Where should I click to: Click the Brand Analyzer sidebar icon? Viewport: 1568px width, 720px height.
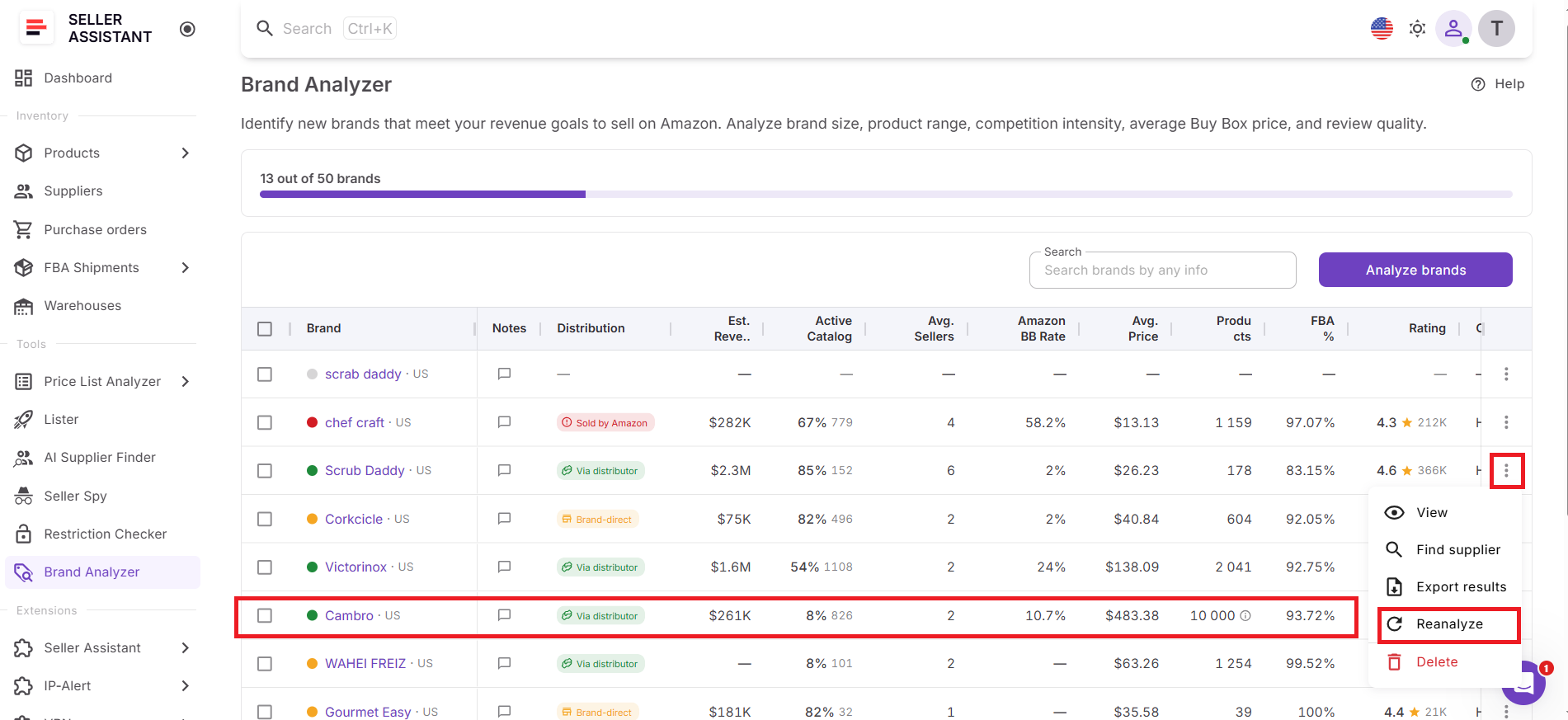(24, 572)
